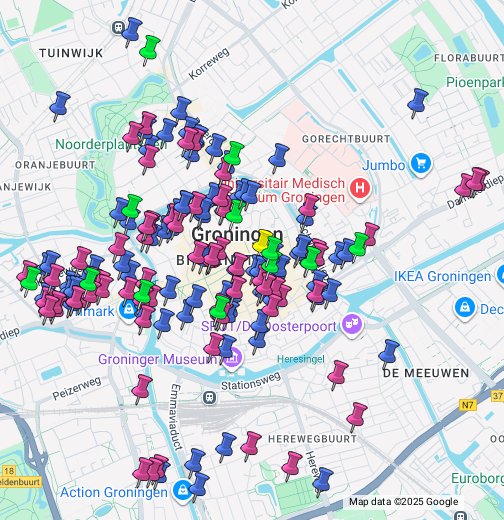Open the IKEA Groningen label
This screenshot has height=520, width=504.
click(x=442, y=276)
